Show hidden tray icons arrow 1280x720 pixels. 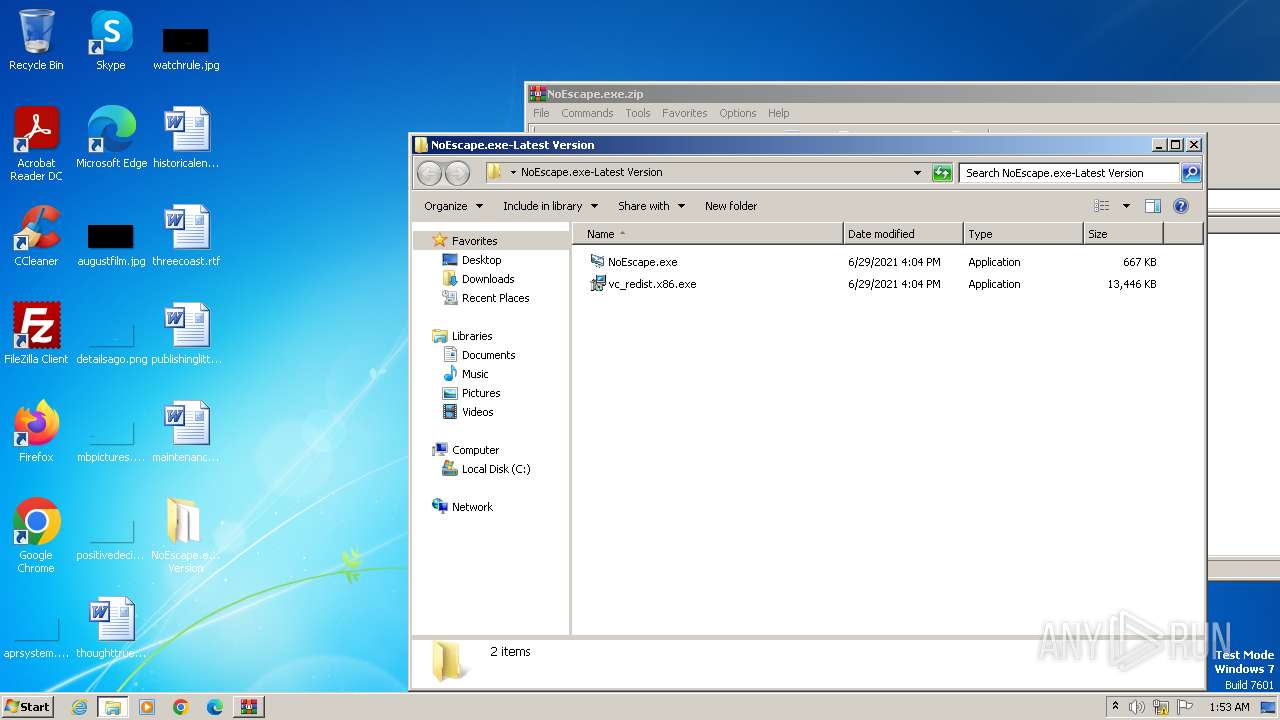pyautogui.click(x=1115, y=707)
